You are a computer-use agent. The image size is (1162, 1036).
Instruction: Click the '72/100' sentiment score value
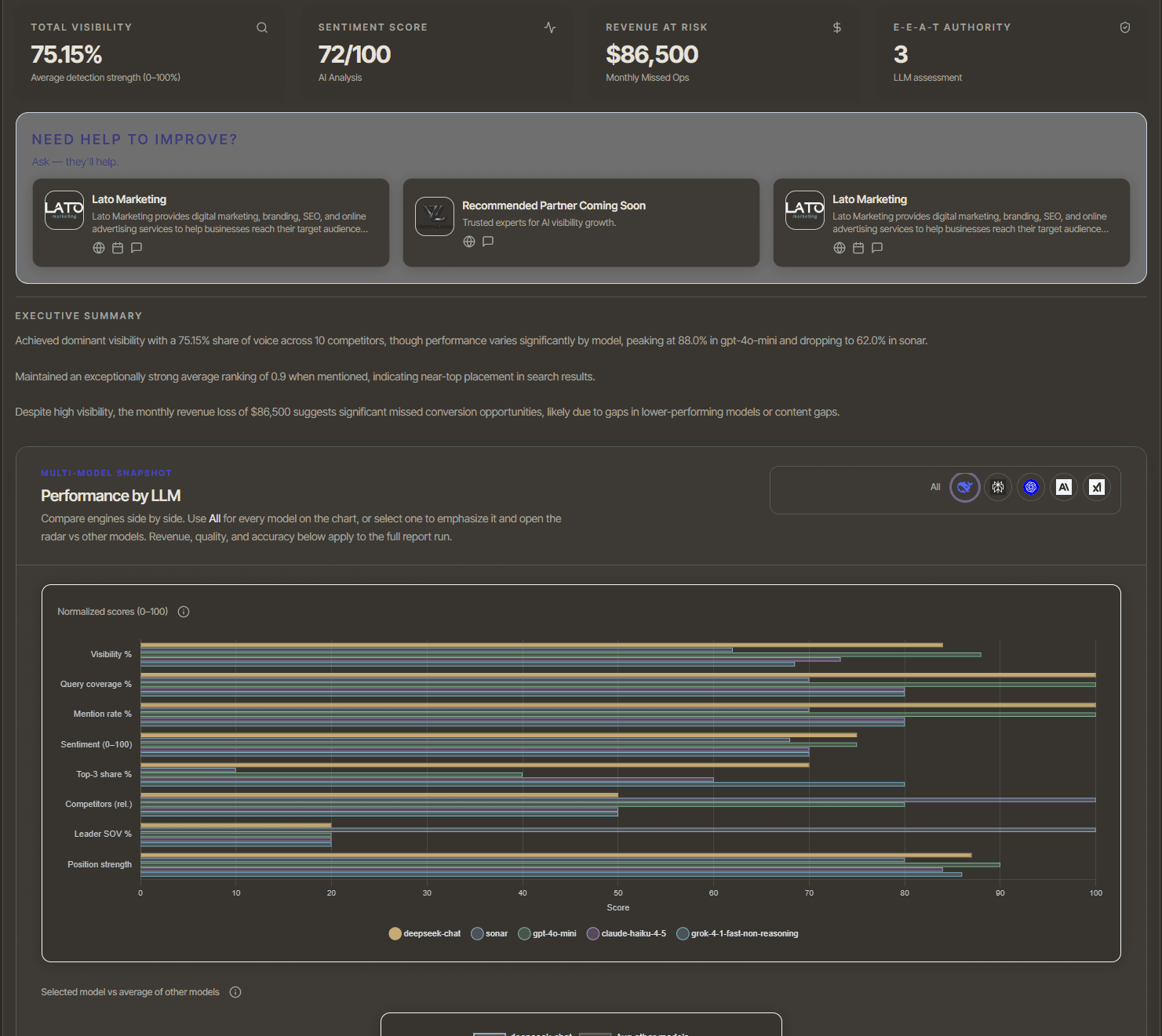coord(355,55)
